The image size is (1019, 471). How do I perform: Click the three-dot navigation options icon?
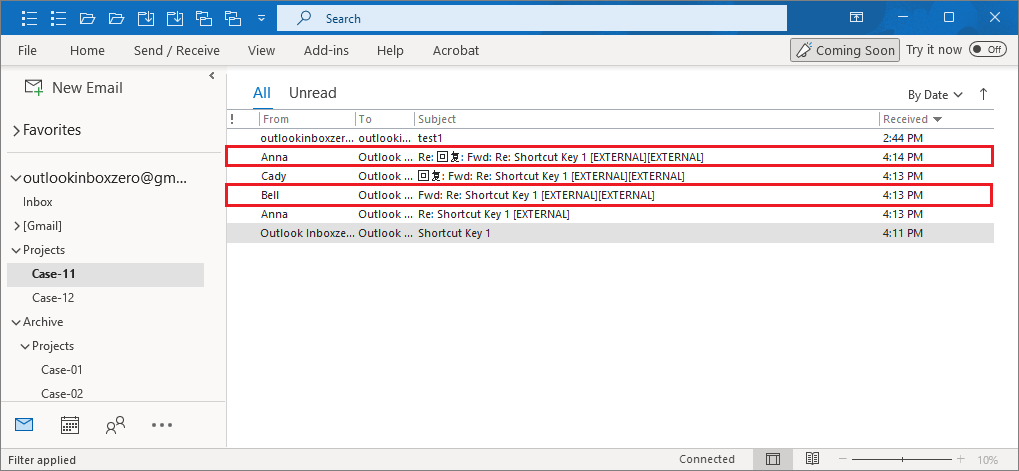[x=162, y=425]
